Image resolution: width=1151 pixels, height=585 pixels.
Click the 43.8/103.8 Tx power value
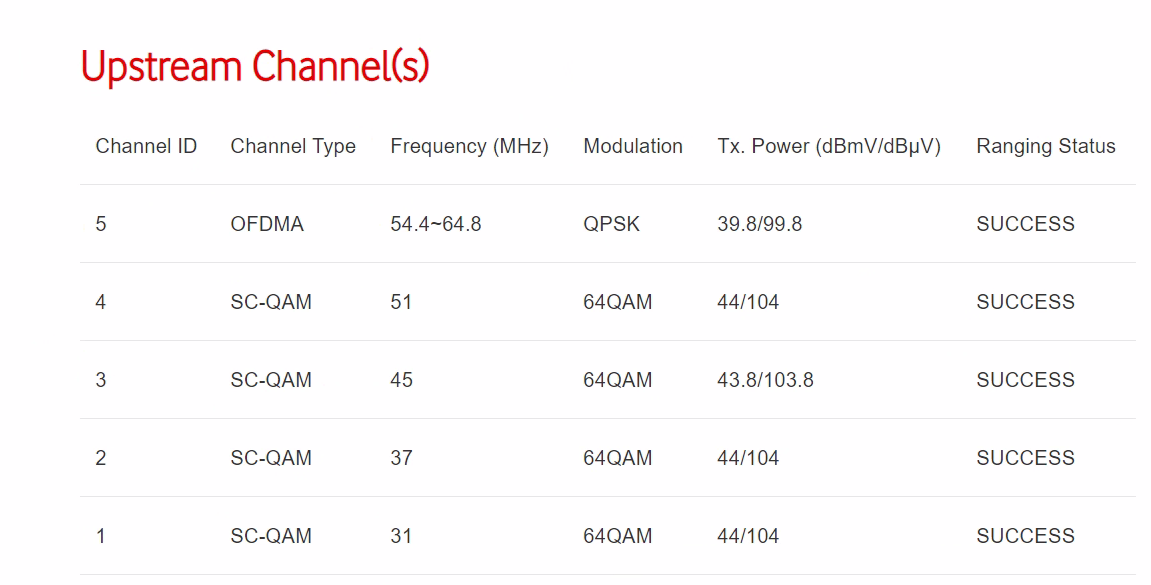click(765, 380)
